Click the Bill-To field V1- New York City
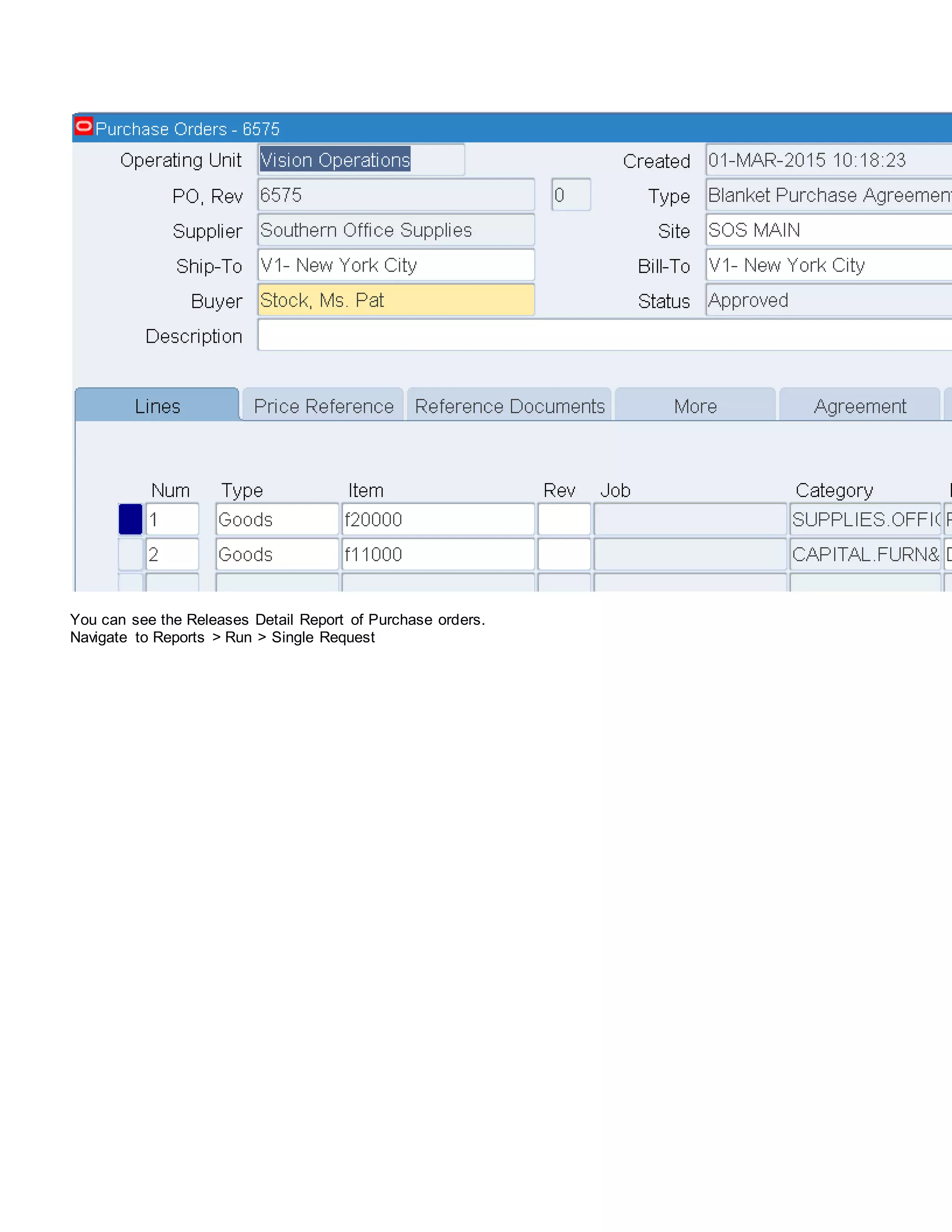This screenshot has width=952, height=1232. point(829,265)
